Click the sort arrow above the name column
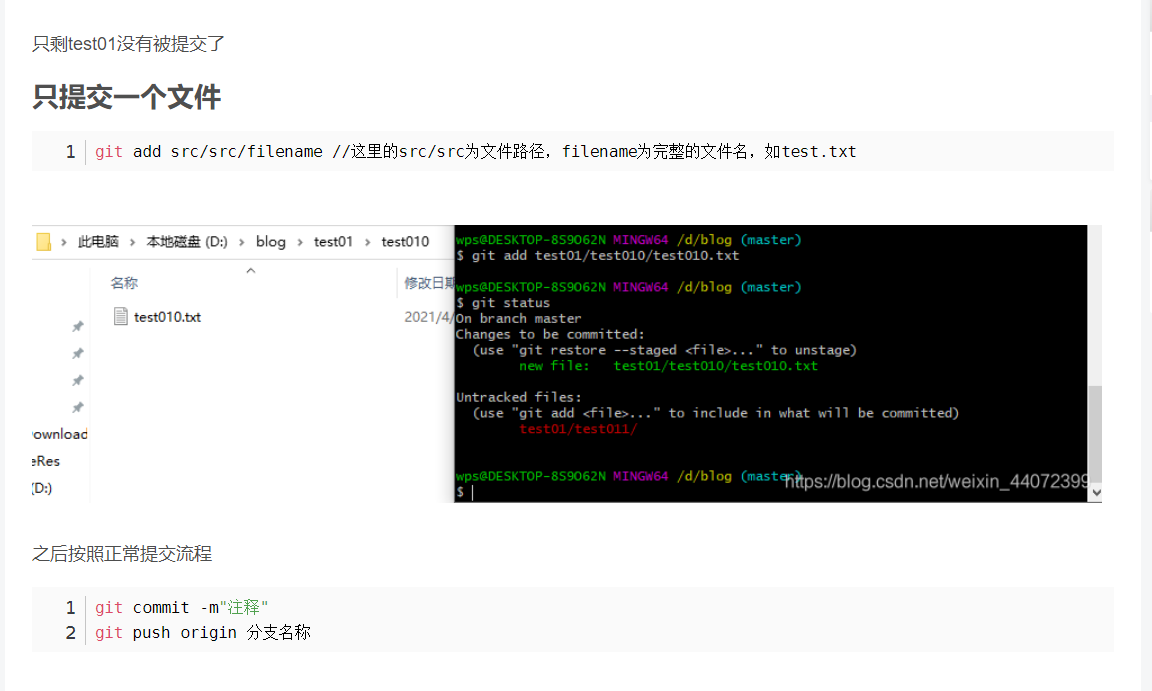 [x=251, y=270]
